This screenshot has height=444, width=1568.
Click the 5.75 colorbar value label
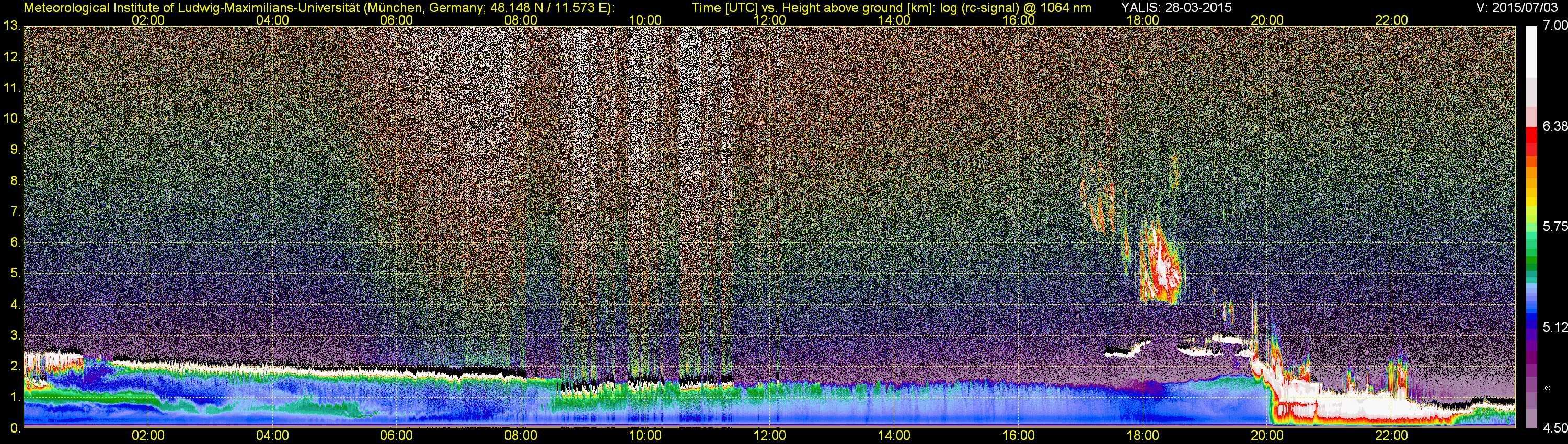[1554, 226]
